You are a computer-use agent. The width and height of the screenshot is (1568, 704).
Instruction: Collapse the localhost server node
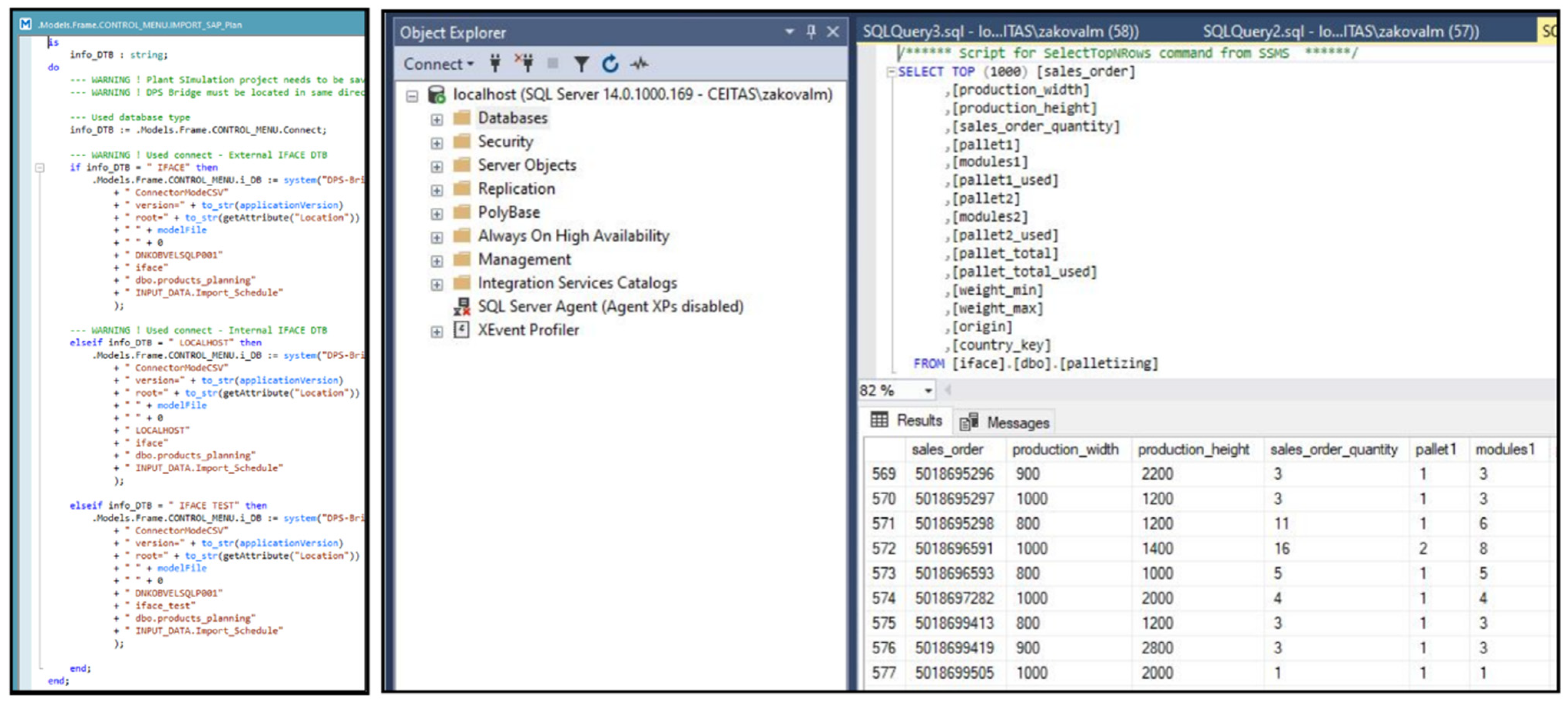[x=412, y=96]
